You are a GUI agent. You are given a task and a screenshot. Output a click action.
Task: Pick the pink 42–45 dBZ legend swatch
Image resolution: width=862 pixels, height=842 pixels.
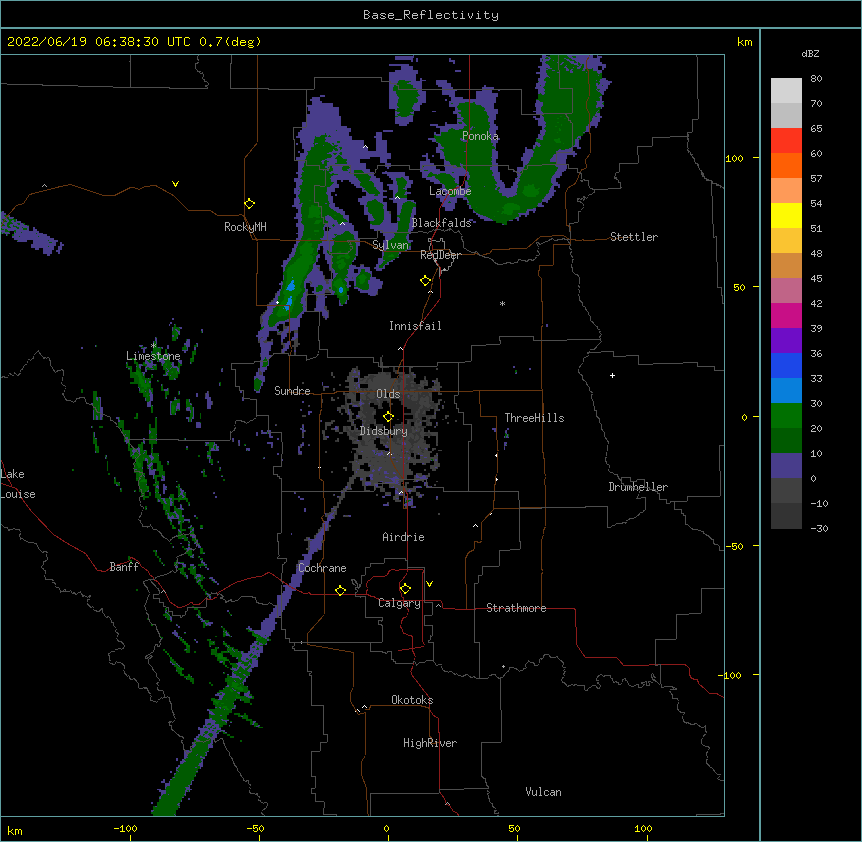[786, 291]
